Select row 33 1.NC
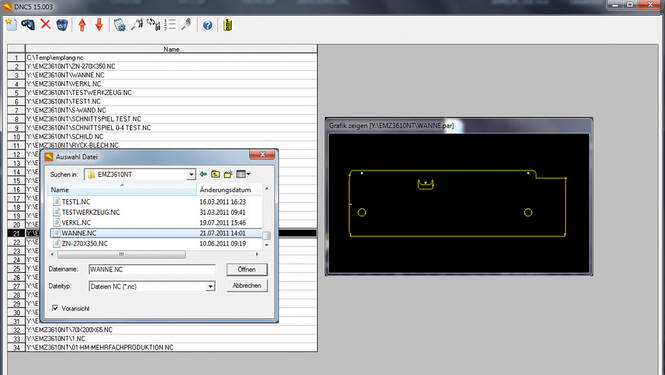The image size is (665, 375). [171, 339]
